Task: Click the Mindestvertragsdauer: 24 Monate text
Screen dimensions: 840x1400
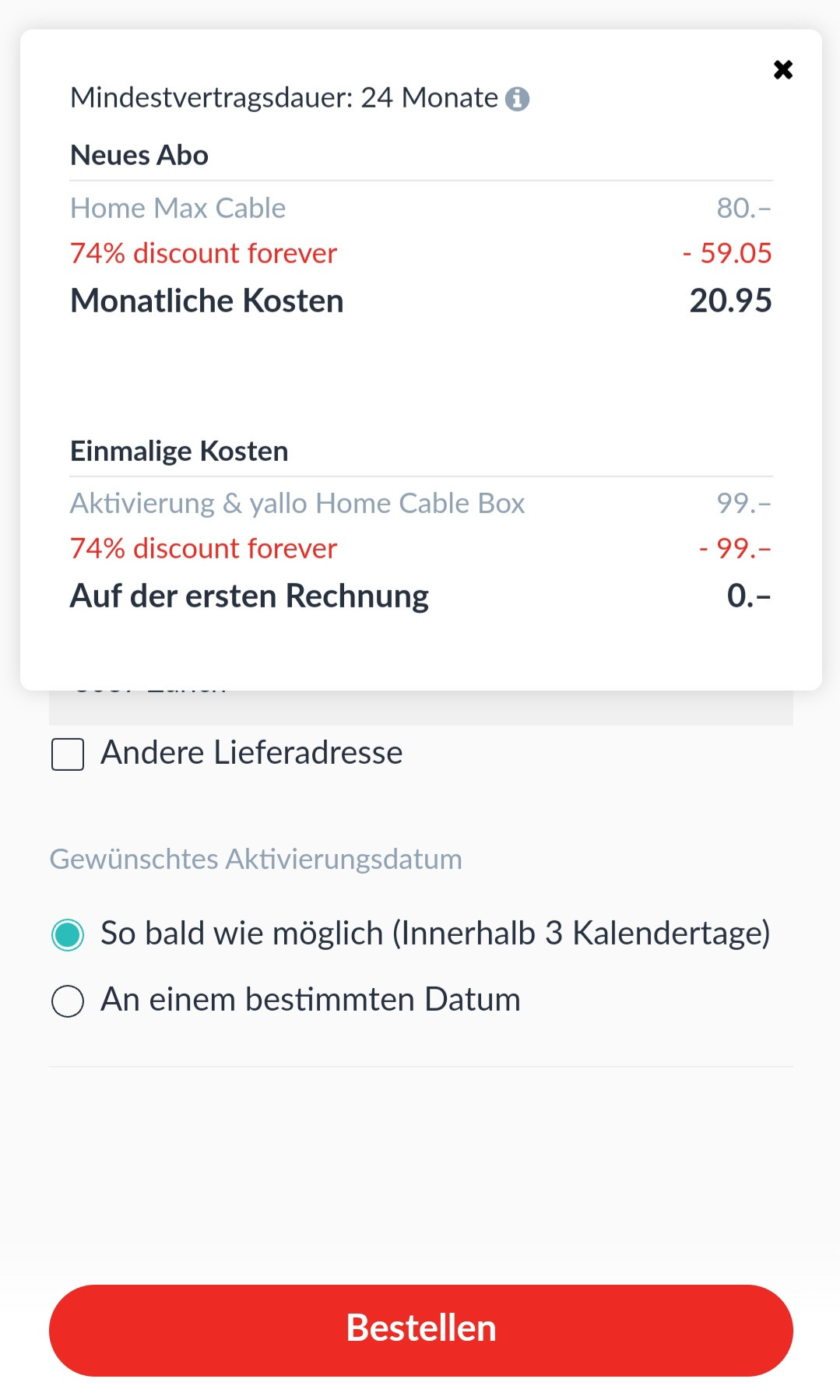Action: [284, 98]
